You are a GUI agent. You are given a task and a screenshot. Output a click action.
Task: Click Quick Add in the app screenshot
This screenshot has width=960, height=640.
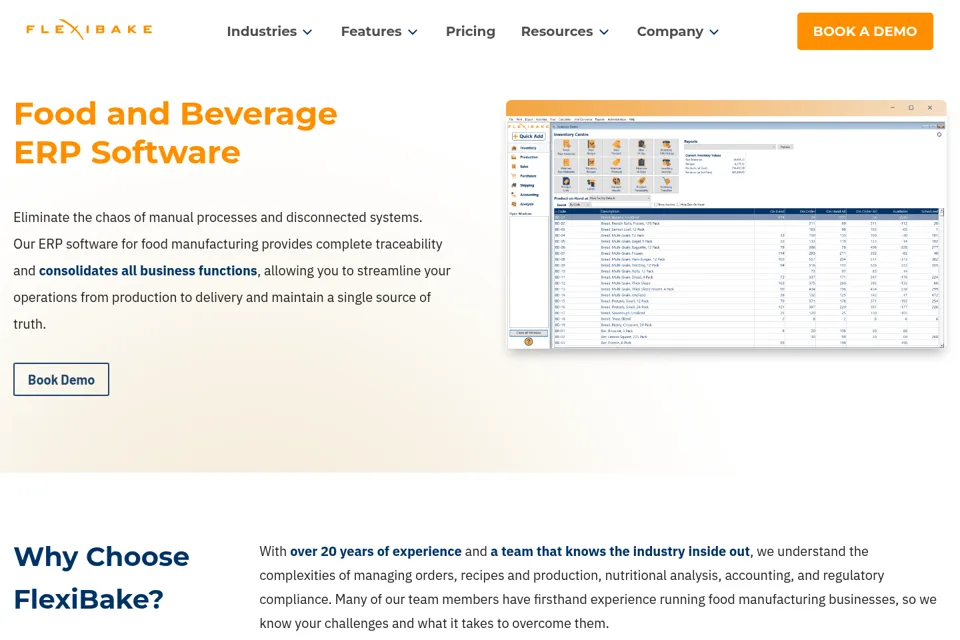(x=528, y=136)
